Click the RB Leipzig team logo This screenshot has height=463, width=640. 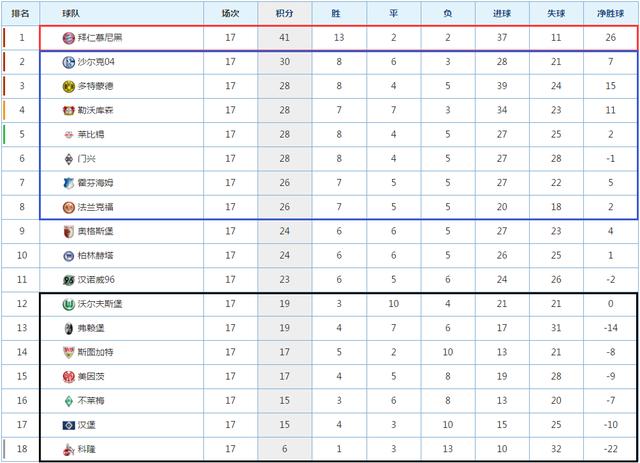coord(69,135)
